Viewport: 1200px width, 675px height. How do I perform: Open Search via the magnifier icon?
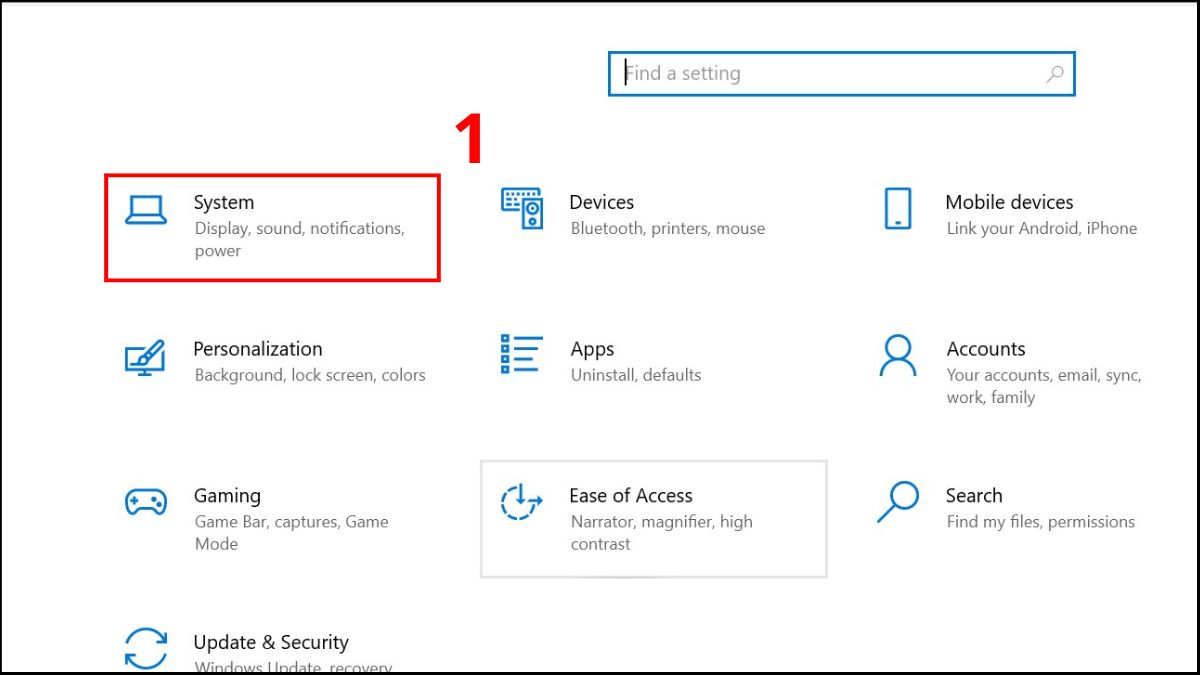point(898,503)
